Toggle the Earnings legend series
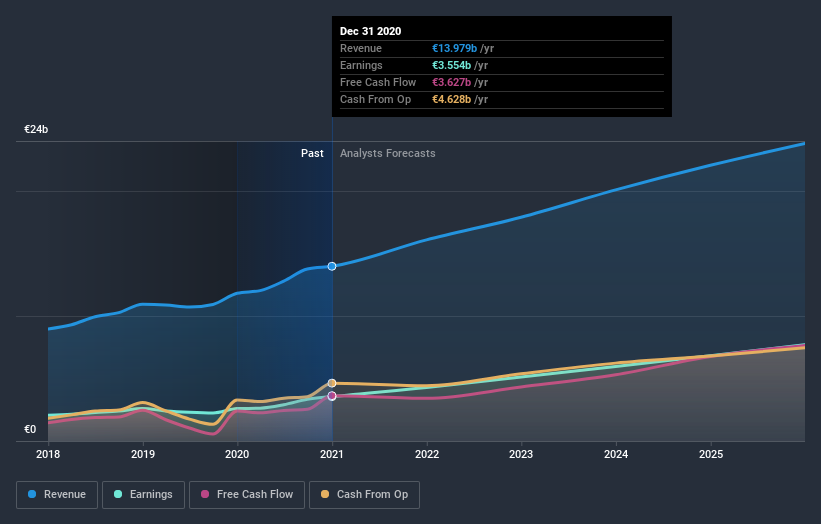This screenshot has width=821, height=524. (143, 495)
